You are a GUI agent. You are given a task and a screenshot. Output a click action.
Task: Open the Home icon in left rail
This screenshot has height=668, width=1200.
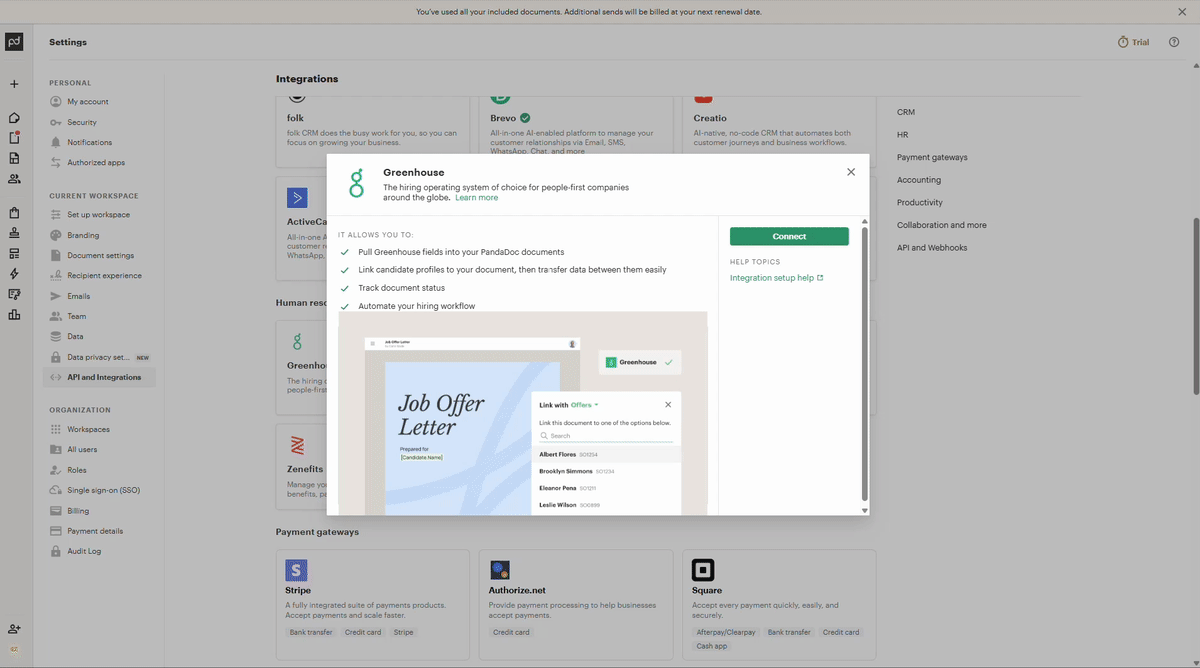click(14, 118)
